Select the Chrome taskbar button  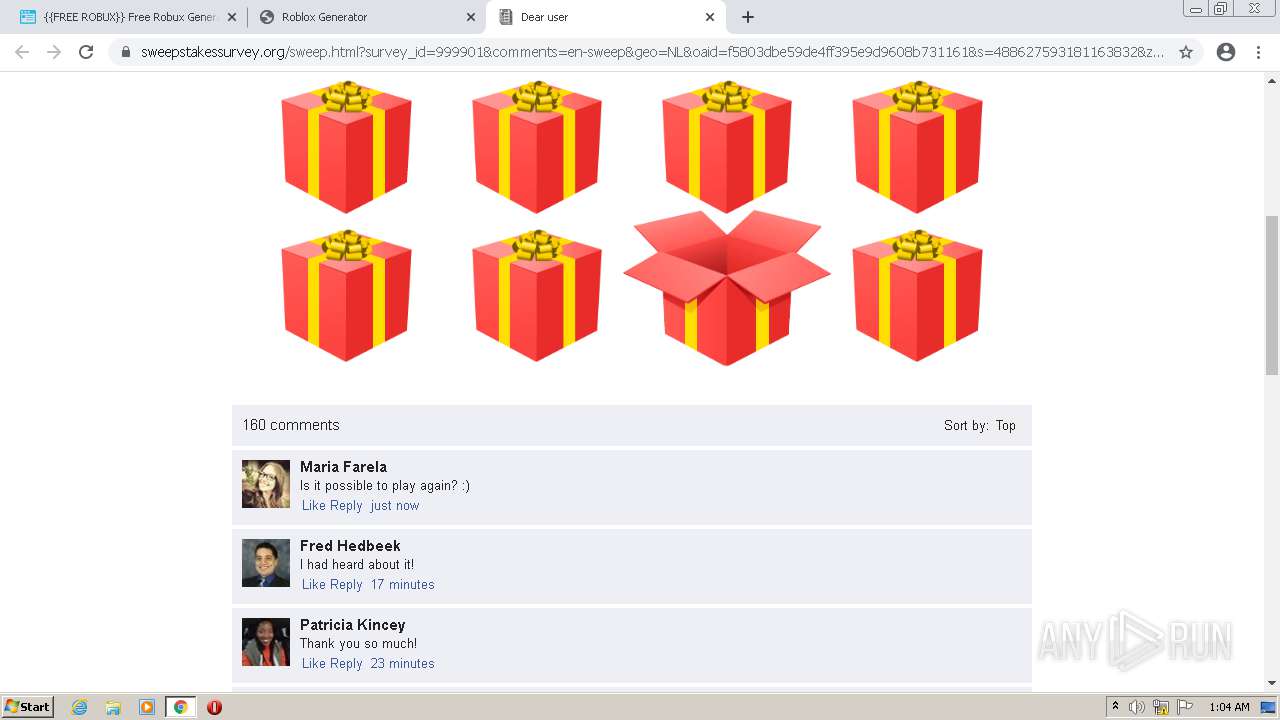click(x=181, y=707)
